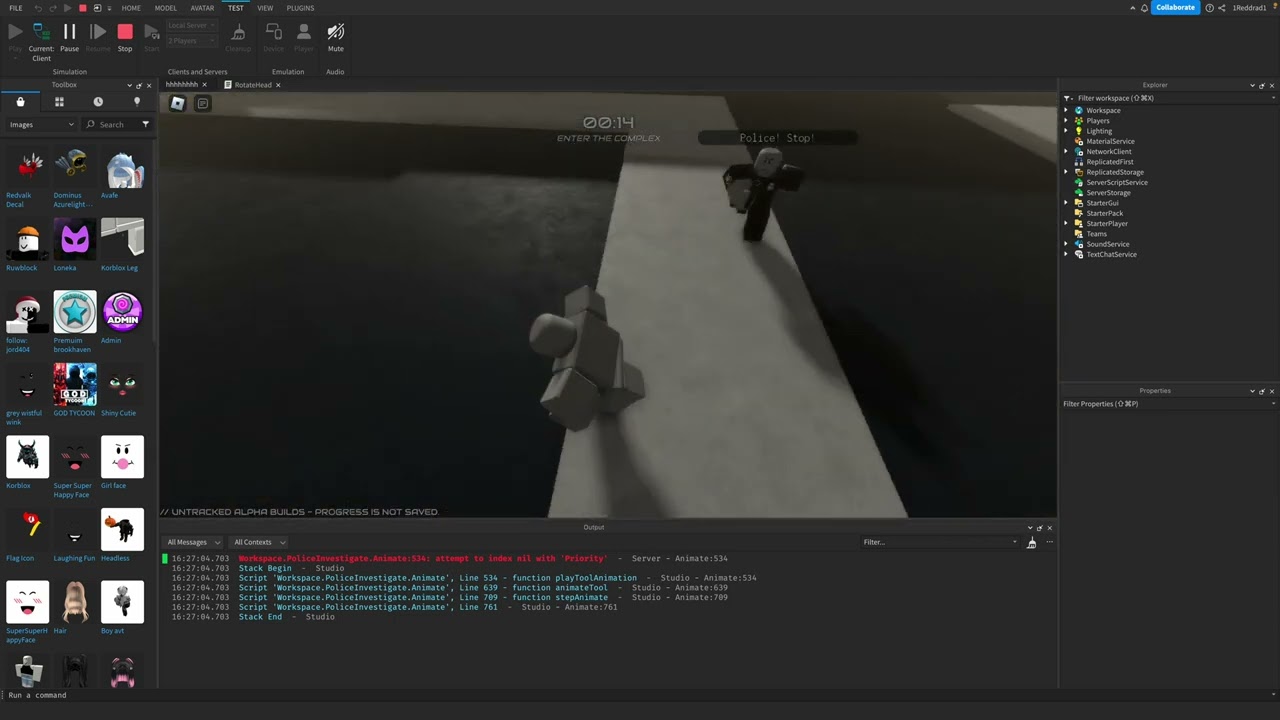Select the Admin badge thumbnail
Viewport: 1280px width, 720px height.
[x=122, y=312]
